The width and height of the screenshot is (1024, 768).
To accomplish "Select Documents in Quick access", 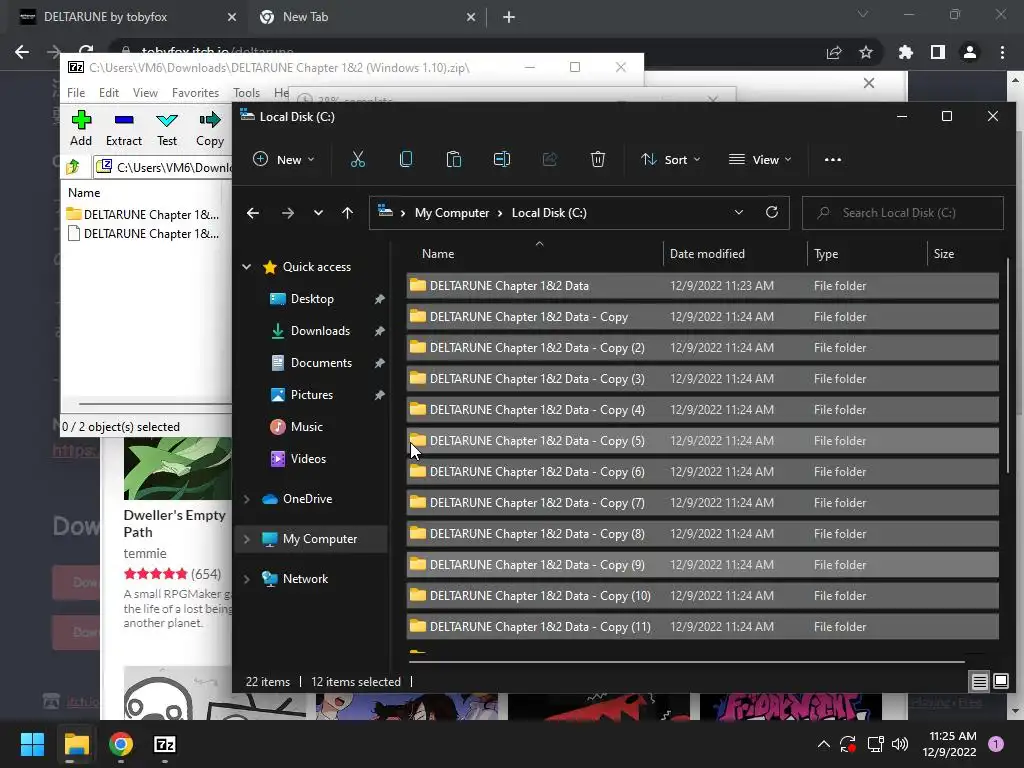I will tap(321, 363).
